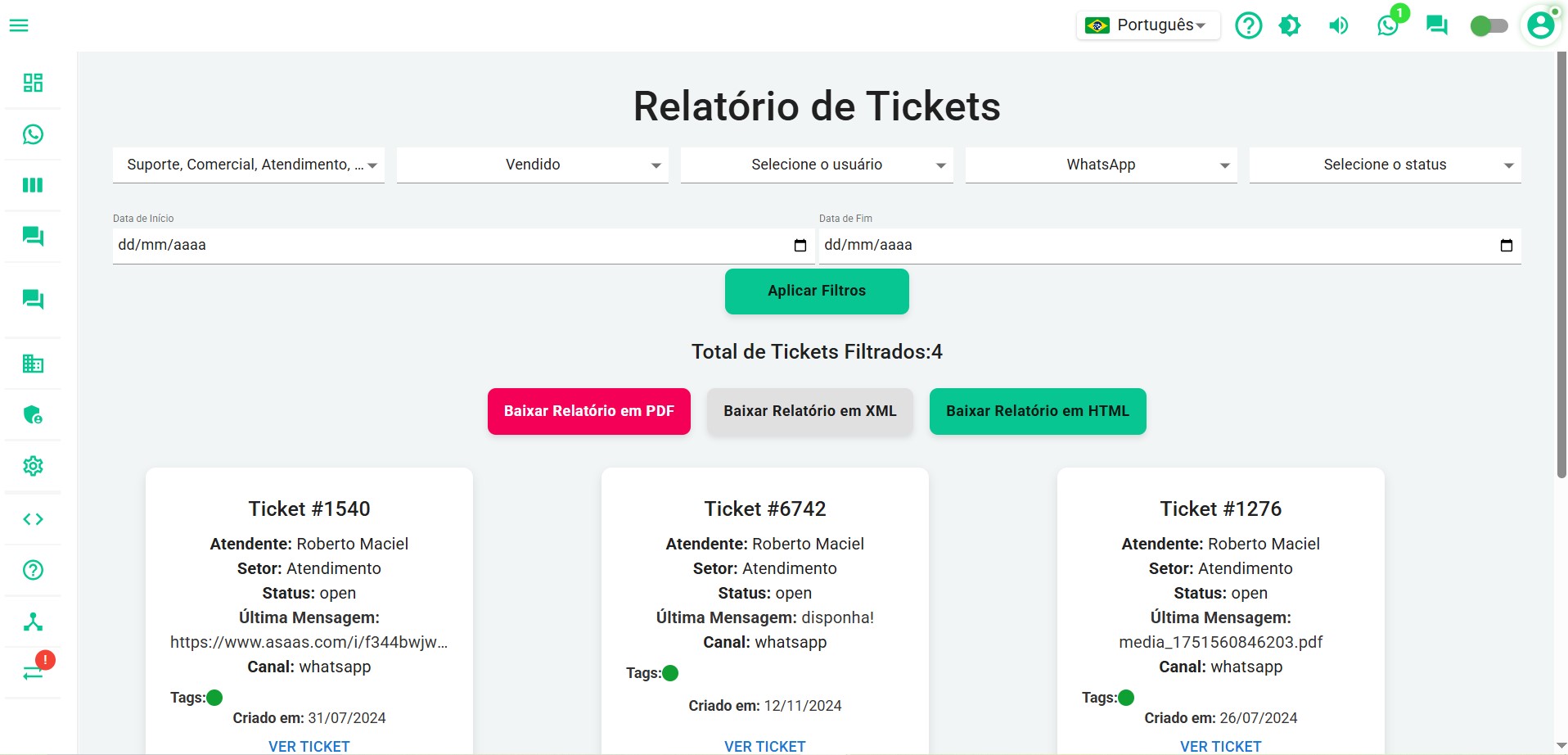This screenshot has width=1568, height=755.
Task: Open WhatsApp connections in sidebar
Action: coord(33,134)
